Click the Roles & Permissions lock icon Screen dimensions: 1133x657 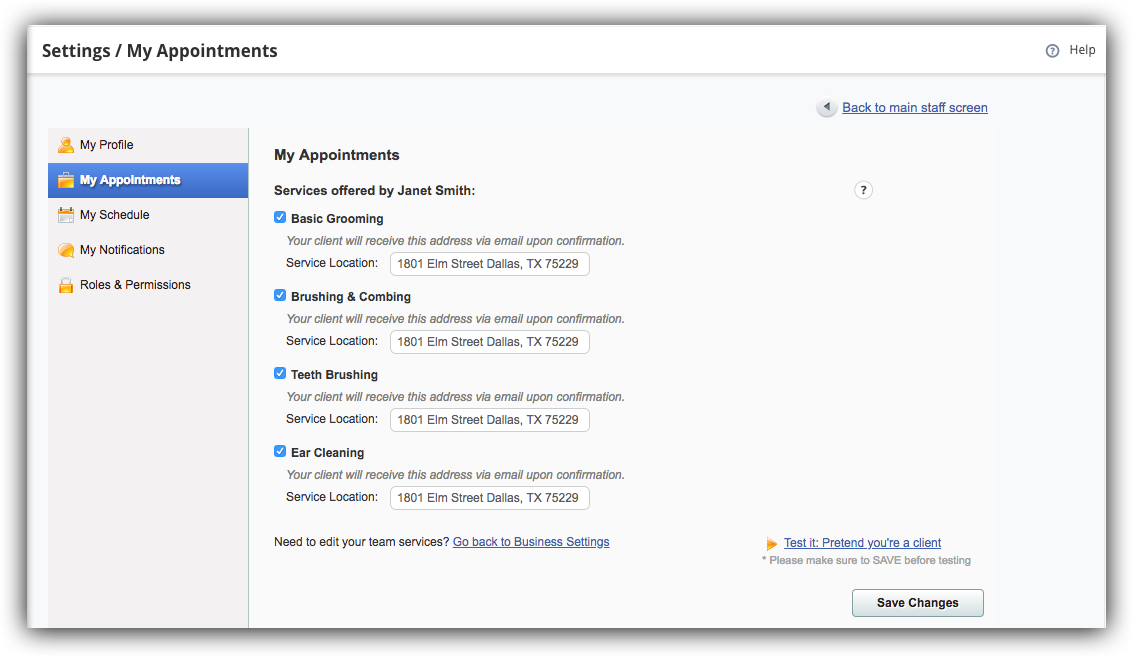(66, 285)
